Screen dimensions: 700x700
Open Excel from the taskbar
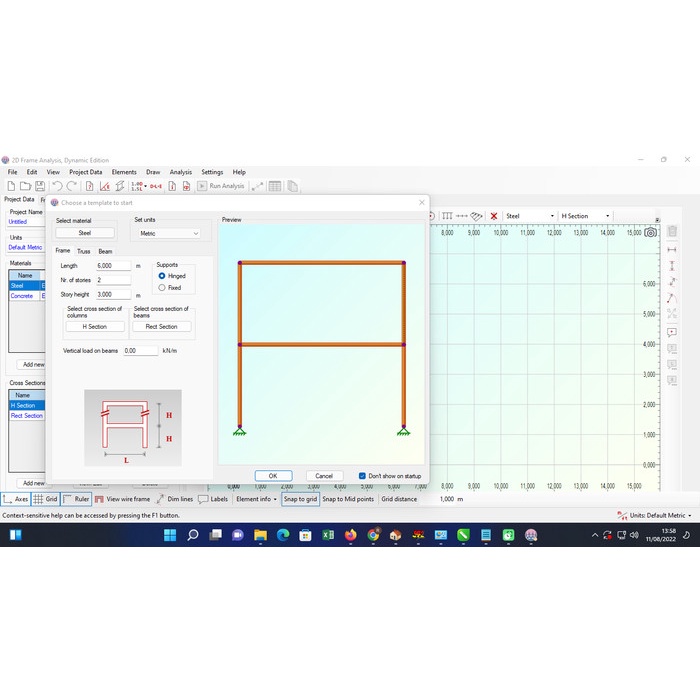click(328, 535)
